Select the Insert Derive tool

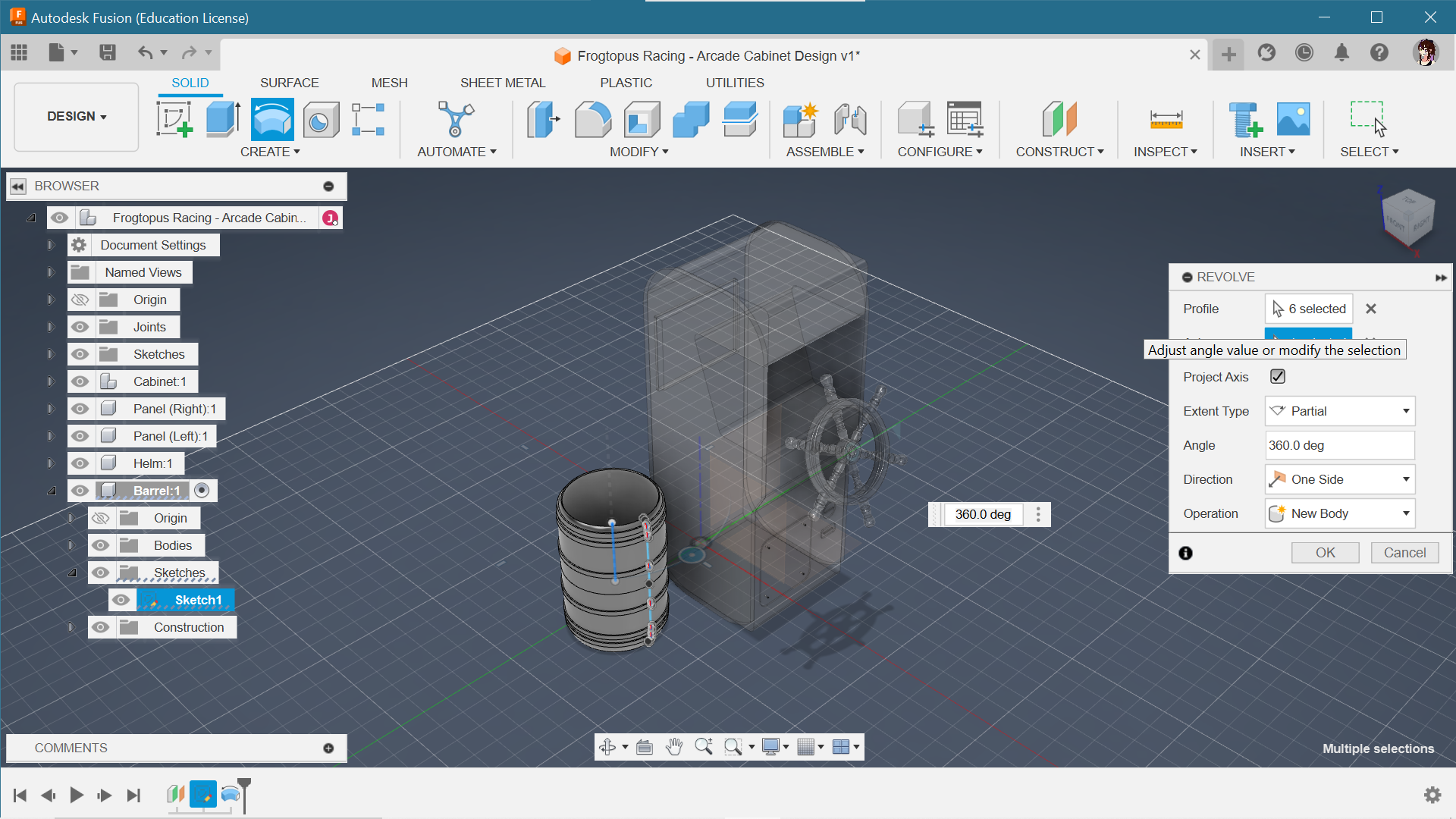click(x=1244, y=119)
